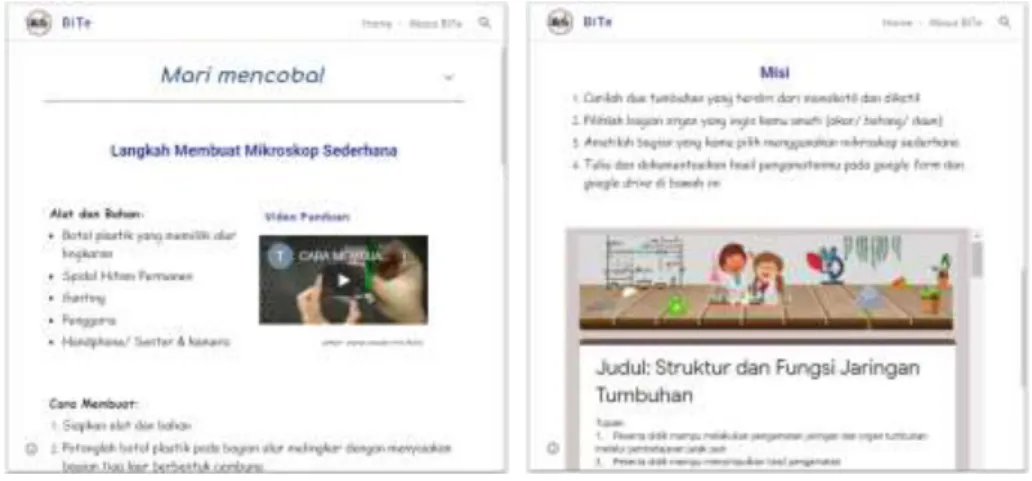The height and width of the screenshot is (481, 1032).
Task: Click the BiTe logo in right window
Action: 559,22
